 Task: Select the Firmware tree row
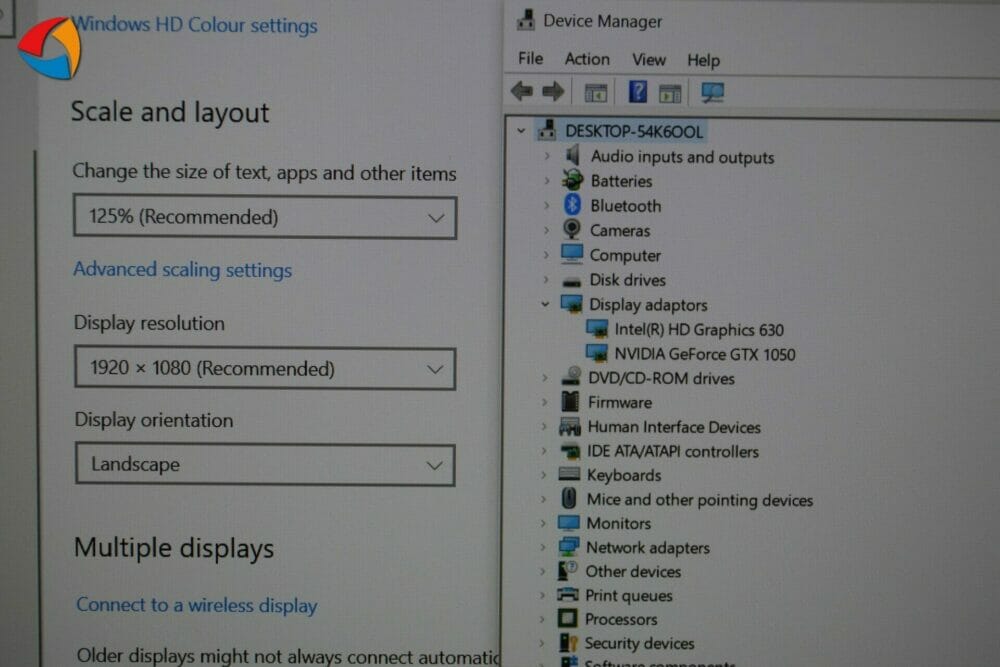tap(620, 402)
